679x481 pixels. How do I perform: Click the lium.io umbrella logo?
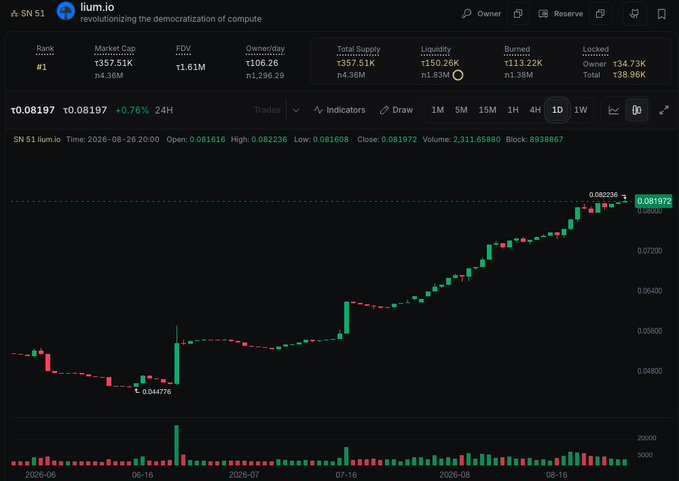[66, 11]
